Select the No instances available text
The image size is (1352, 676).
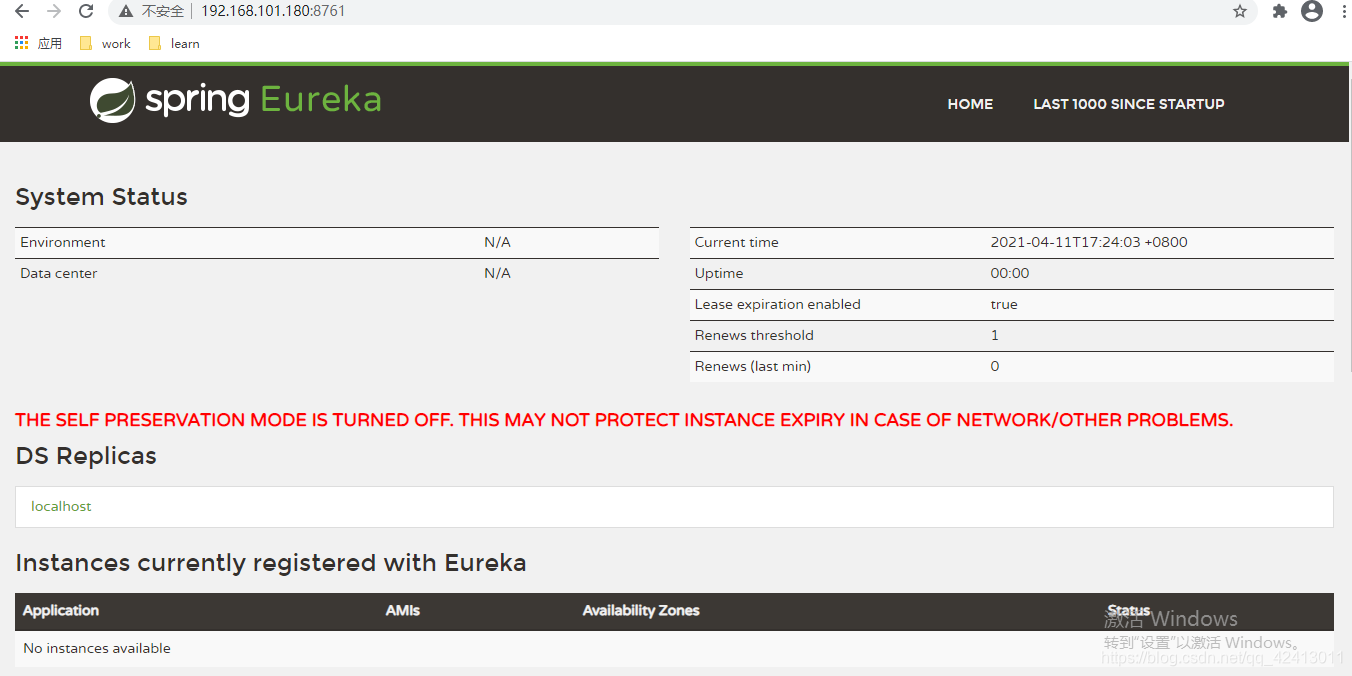[97, 648]
